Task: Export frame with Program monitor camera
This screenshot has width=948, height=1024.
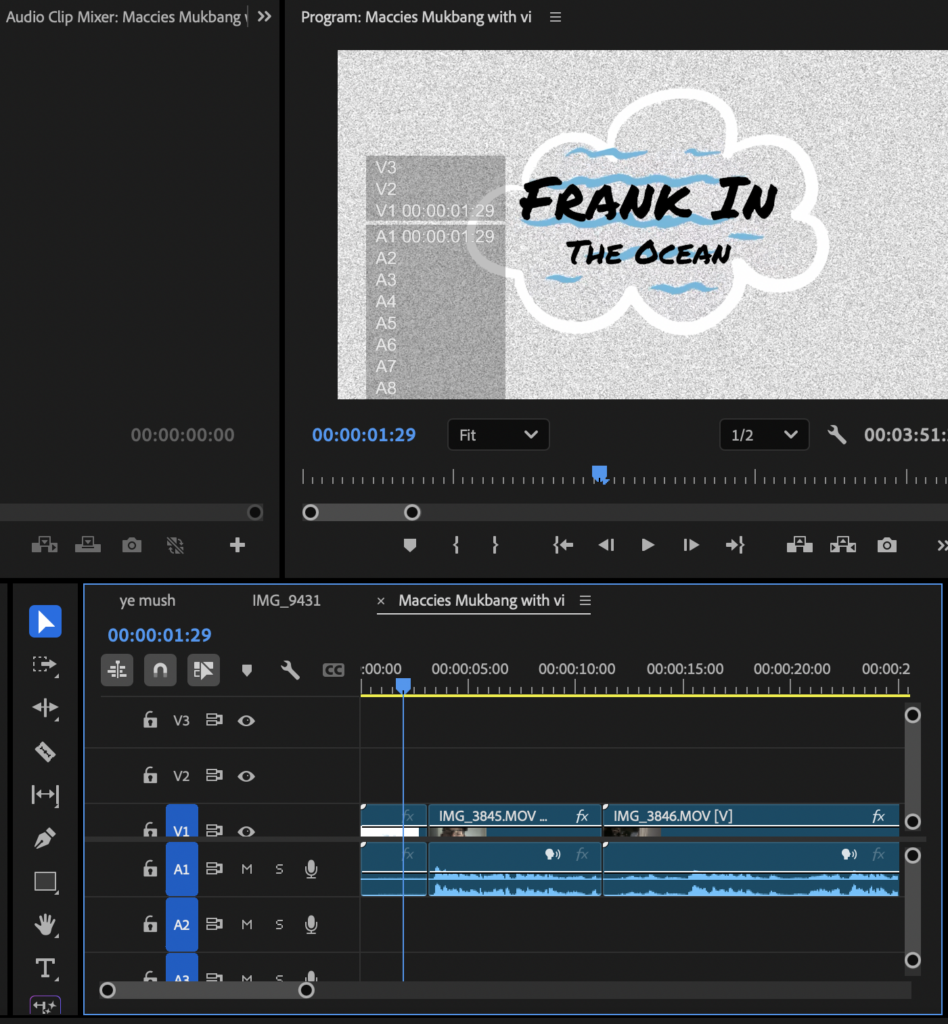Action: click(x=887, y=545)
